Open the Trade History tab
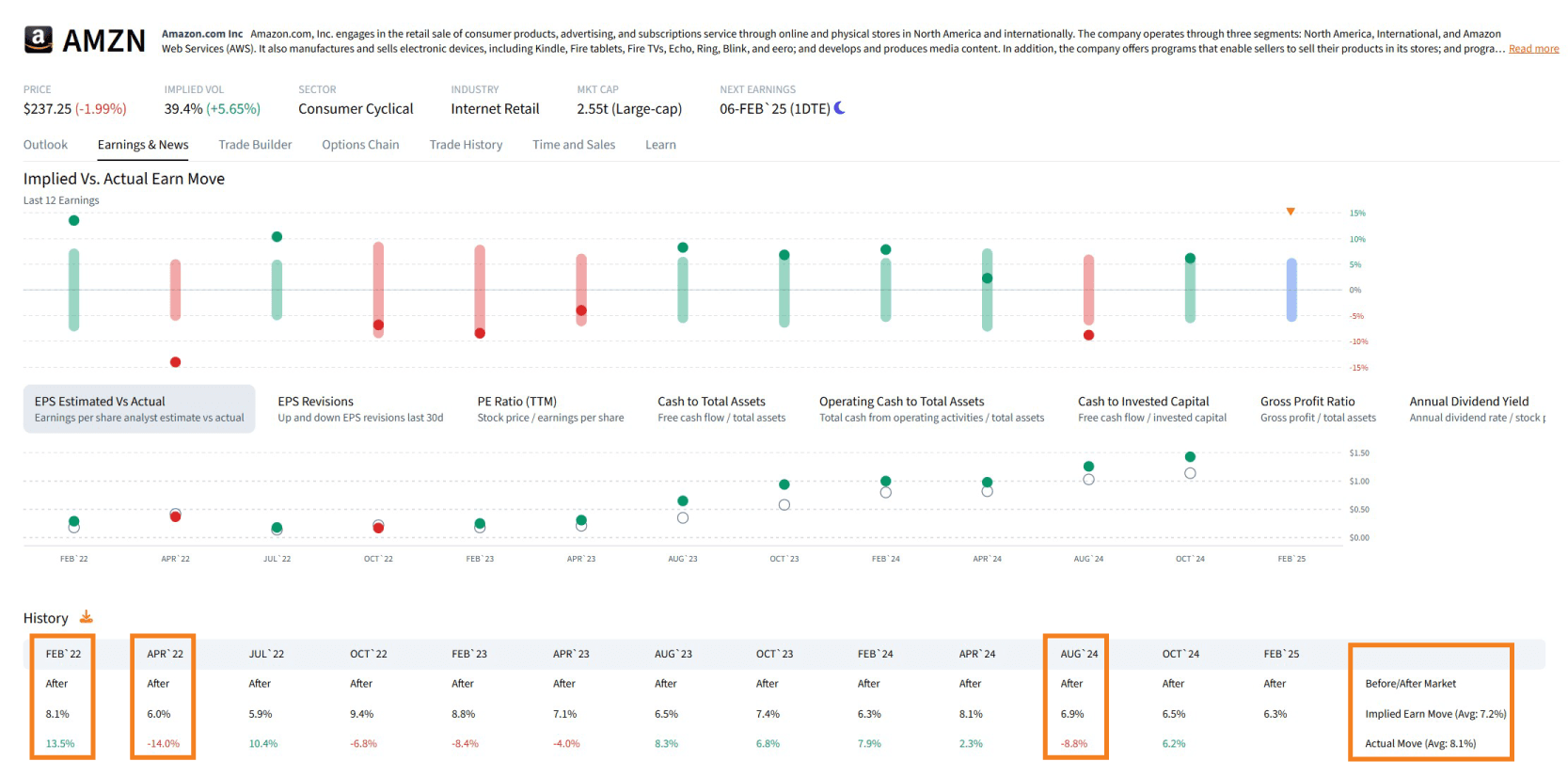This screenshot has width=1568, height=777. [466, 145]
